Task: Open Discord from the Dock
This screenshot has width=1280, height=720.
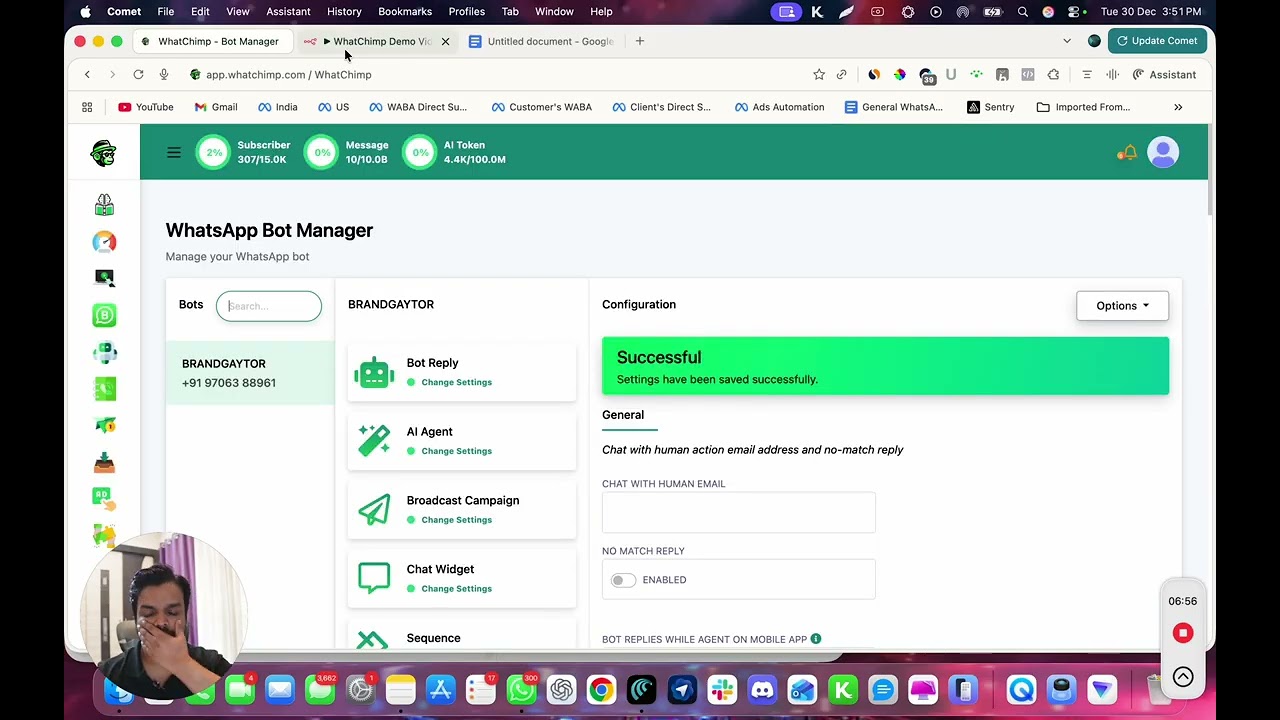Action: pos(762,690)
